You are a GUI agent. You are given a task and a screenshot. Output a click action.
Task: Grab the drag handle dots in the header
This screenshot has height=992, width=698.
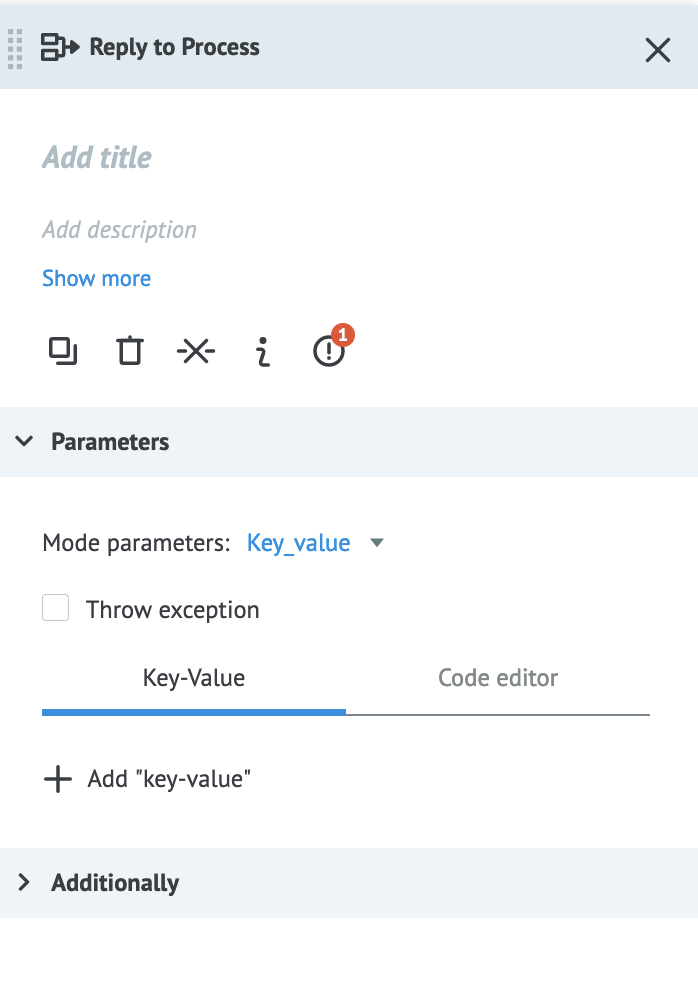(15, 50)
